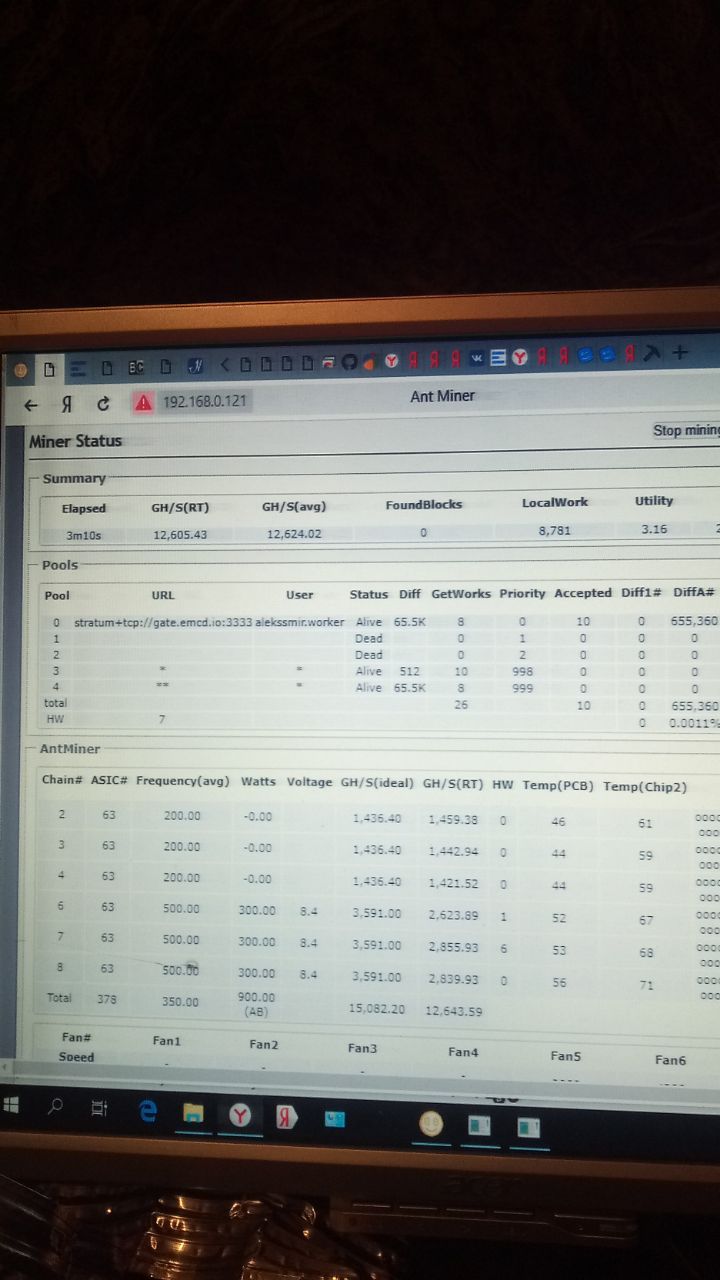Click the Temp(Chip2) value 71
The height and width of the screenshot is (1280, 720).
pyautogui.click(x=647, y=985)
